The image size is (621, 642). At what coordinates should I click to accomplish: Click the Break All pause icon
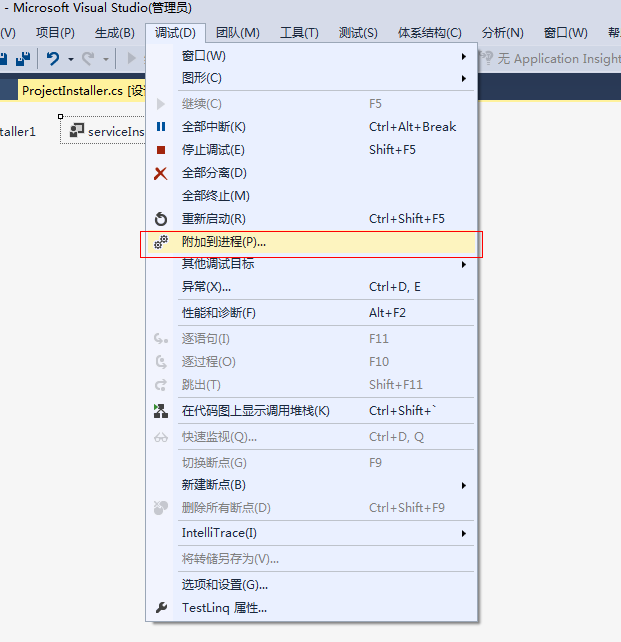pyautogui.click(x=161, y=127)
